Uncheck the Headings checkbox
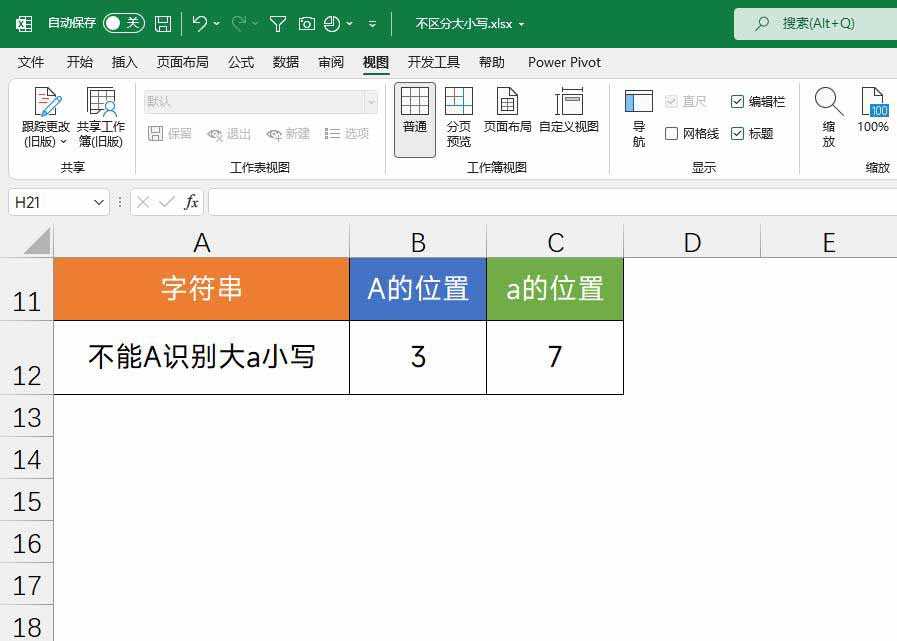 pyautogui.click(x=738, y=134)
